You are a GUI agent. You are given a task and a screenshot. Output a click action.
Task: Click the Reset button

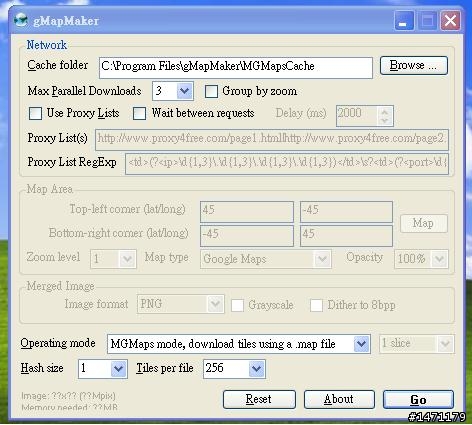click(x=259, y=399)
